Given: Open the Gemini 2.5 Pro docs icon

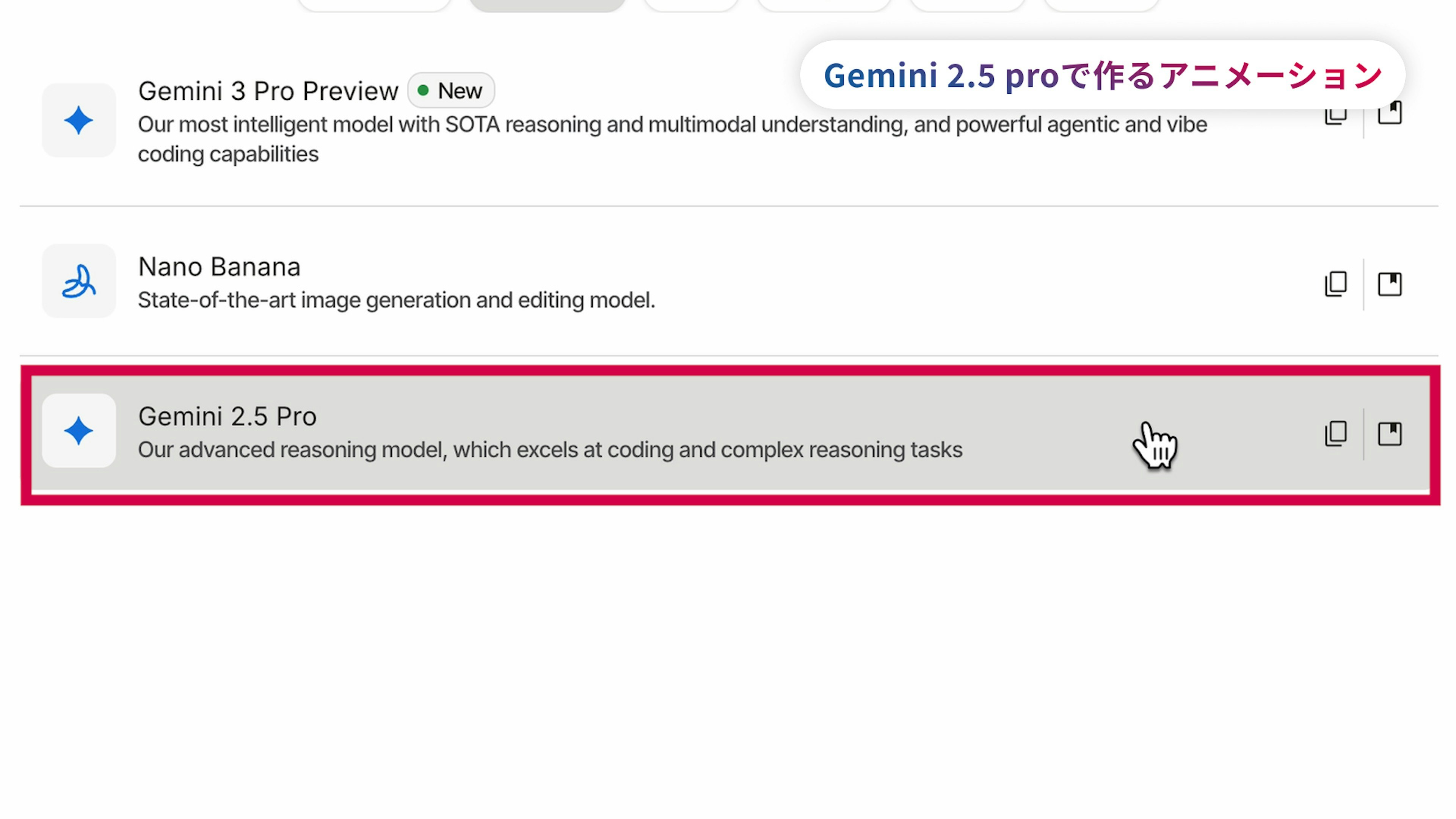Looking at the screenshot, I should coord(1389,433).
